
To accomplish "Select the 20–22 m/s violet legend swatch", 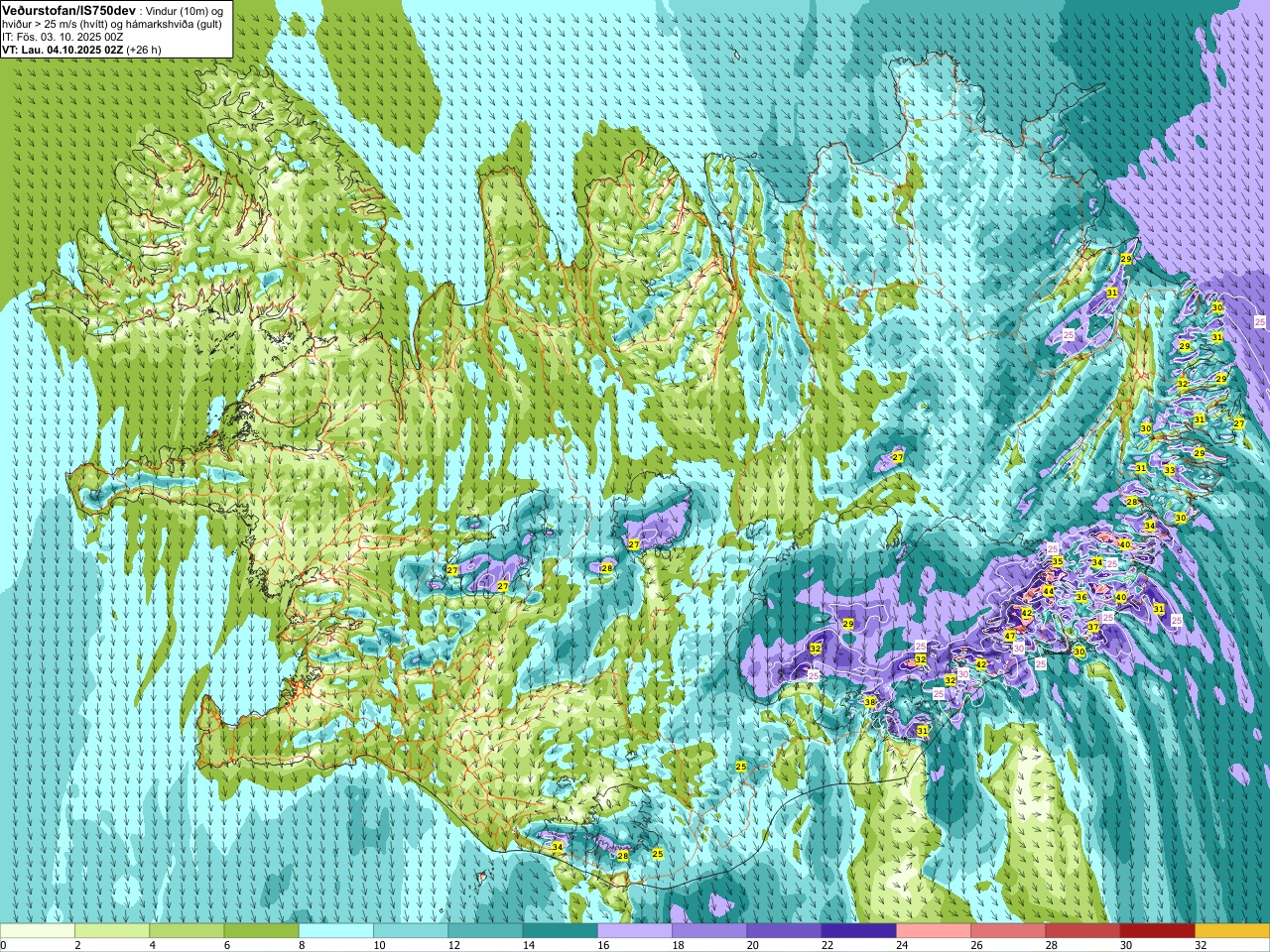I will click(784, 931).
